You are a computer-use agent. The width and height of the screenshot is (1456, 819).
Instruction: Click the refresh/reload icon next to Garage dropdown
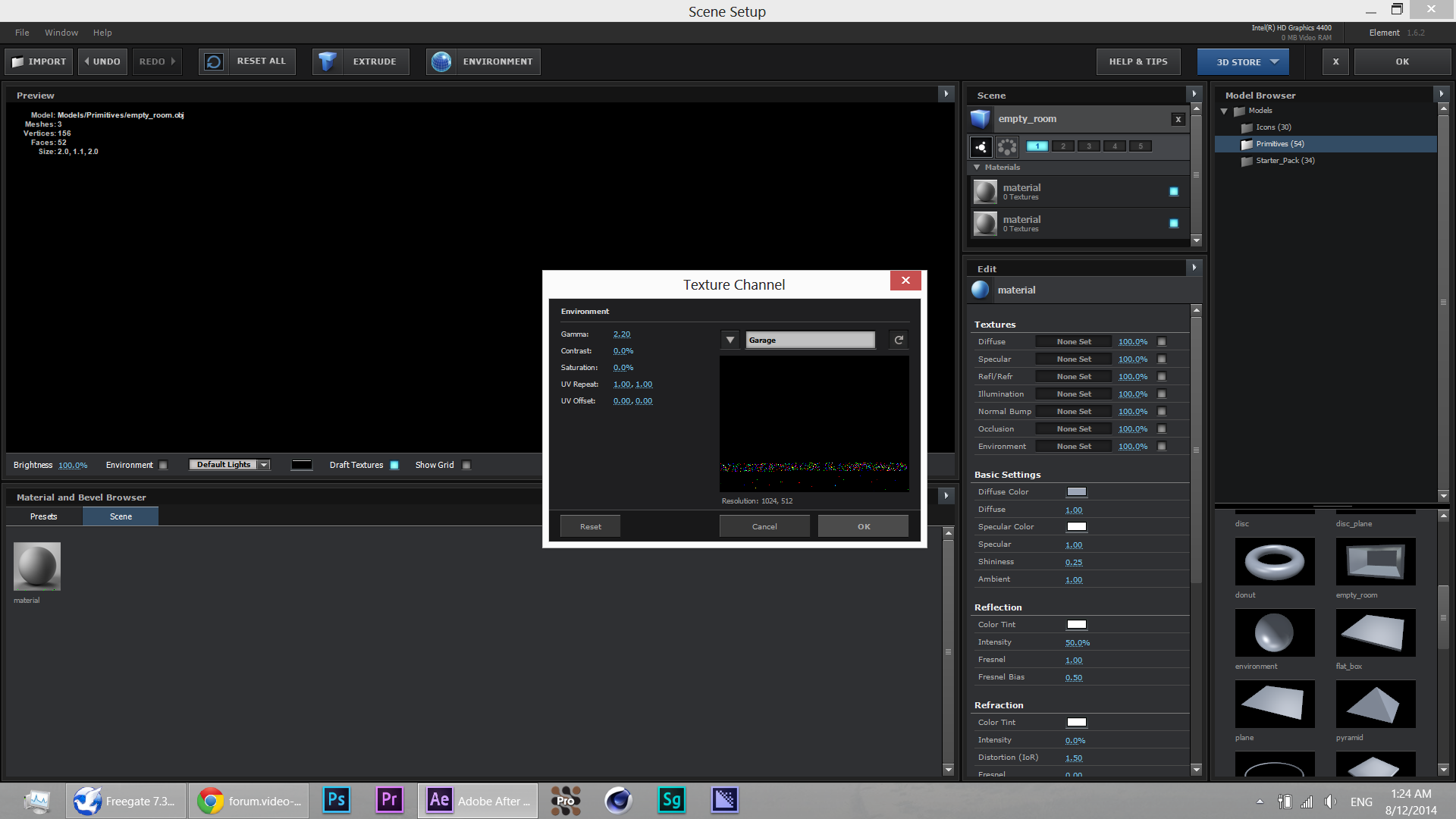coord(896,340)
